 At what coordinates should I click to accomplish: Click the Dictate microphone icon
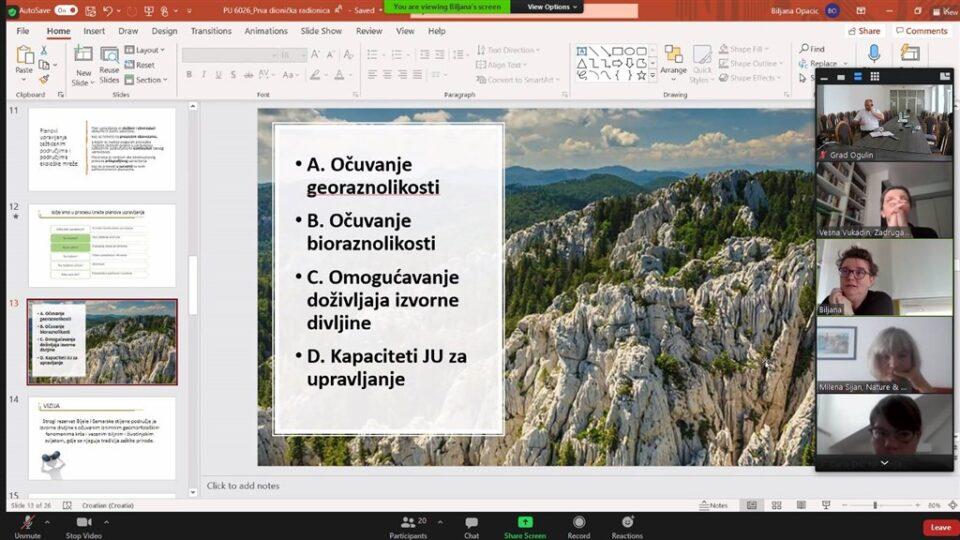pyautogui.click(x=874, y=54)
